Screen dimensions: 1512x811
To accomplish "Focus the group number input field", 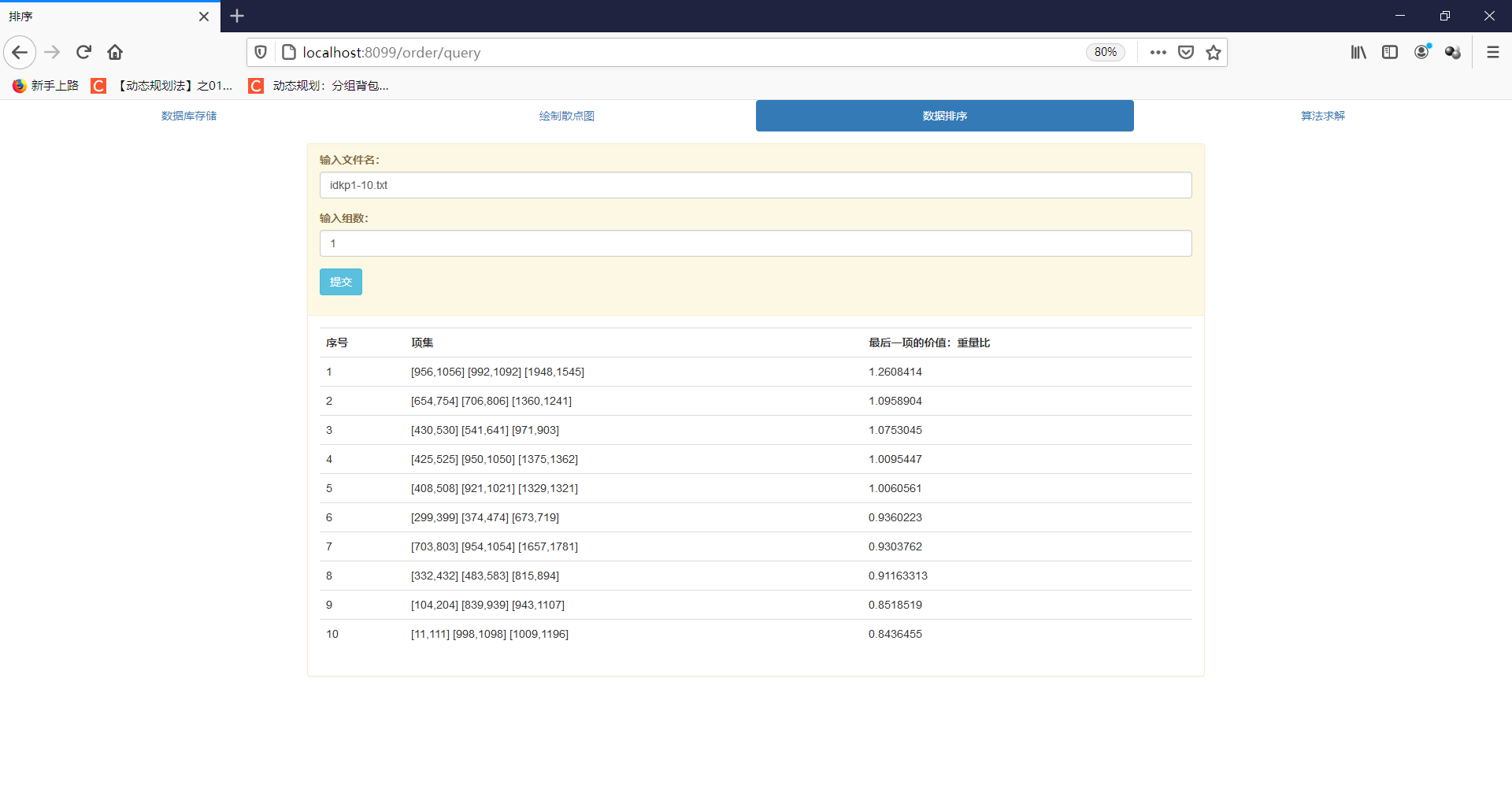I will pyautogui.click(x=756, y=243).
